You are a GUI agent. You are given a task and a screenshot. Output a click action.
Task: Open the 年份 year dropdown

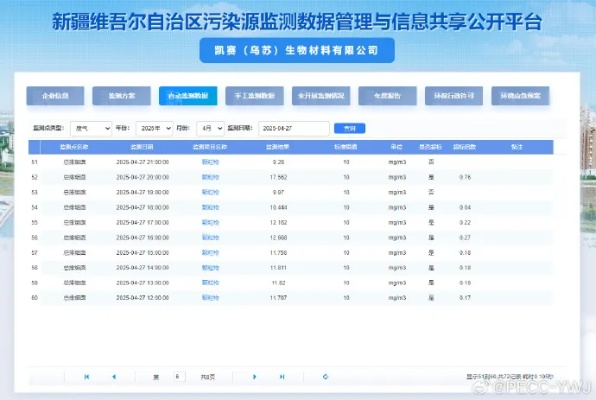154,129
